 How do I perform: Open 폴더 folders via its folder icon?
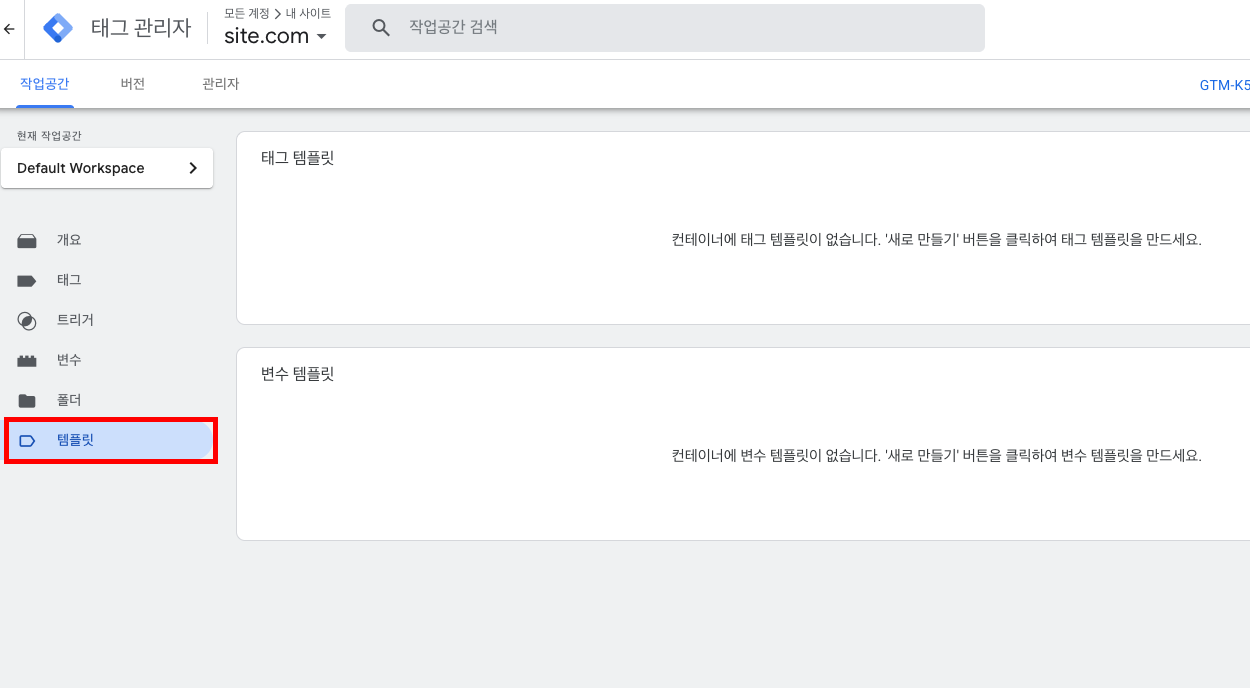tap(27, 401)
